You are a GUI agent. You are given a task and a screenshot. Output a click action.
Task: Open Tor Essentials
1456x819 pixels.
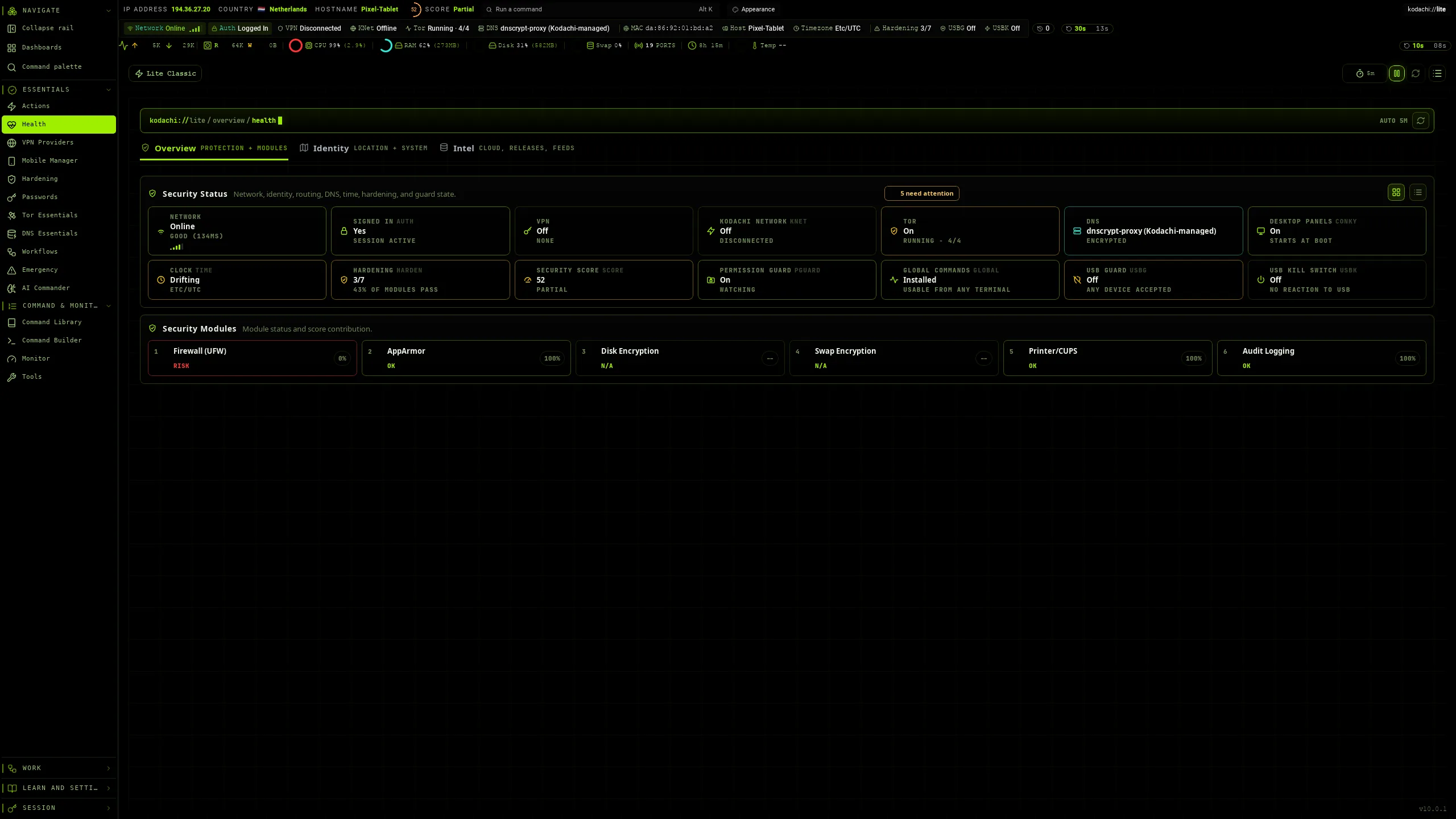[59, 216]
